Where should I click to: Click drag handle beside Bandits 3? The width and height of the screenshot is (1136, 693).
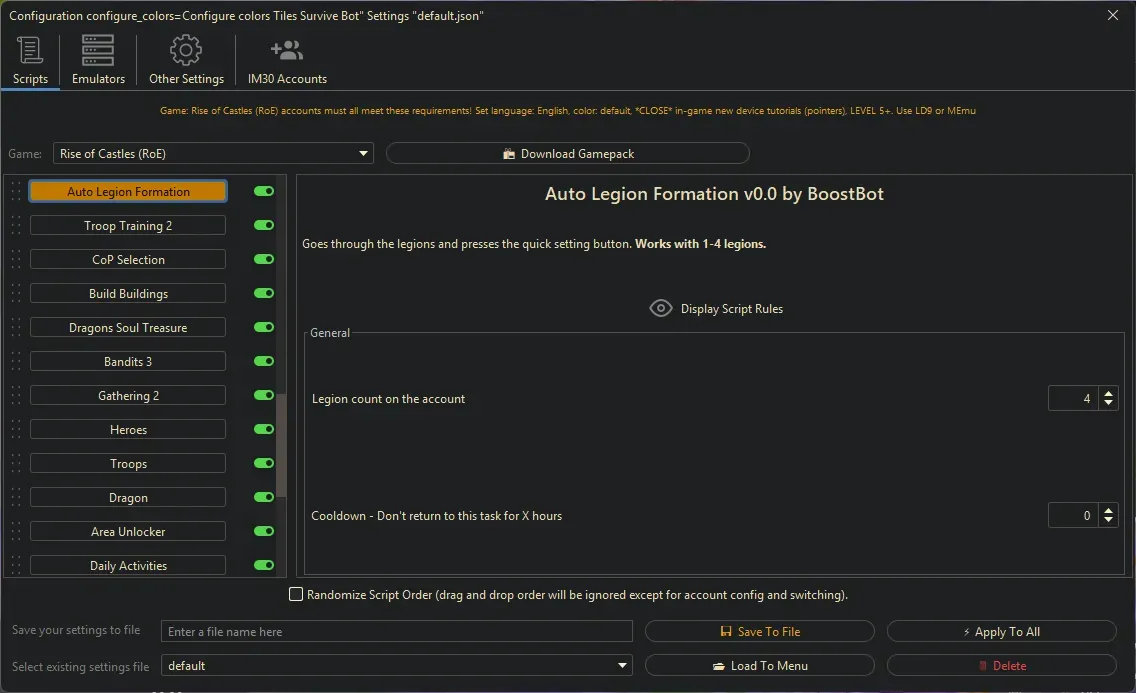tap(16, 361)
